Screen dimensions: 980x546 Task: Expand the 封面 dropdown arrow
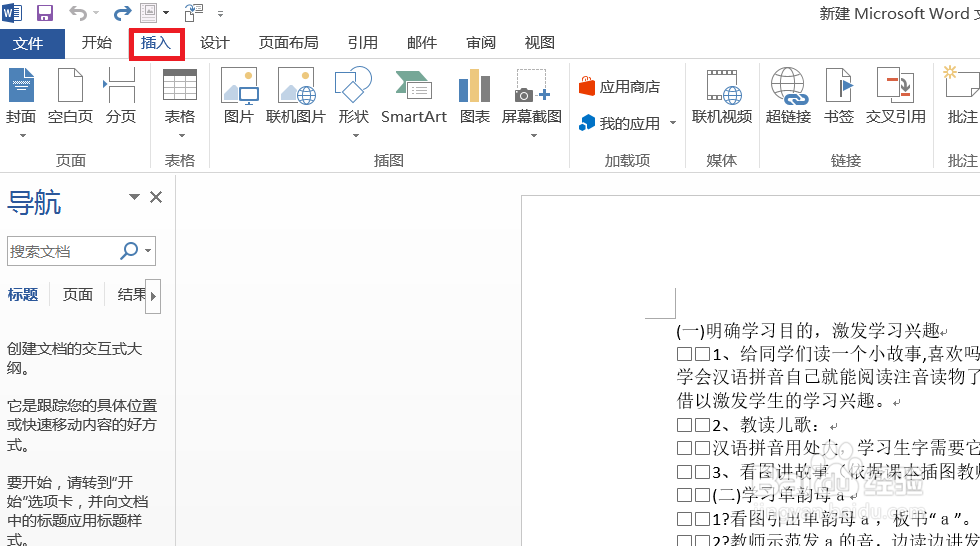[22, 136]
